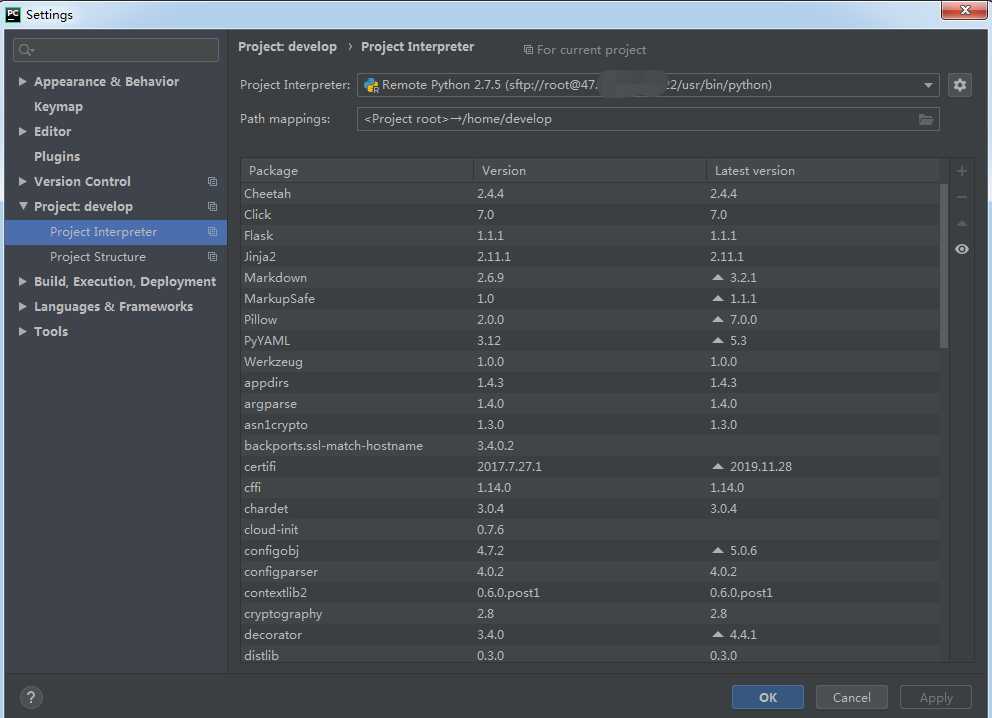Sort by Latest version column header

tap(822, 171)
